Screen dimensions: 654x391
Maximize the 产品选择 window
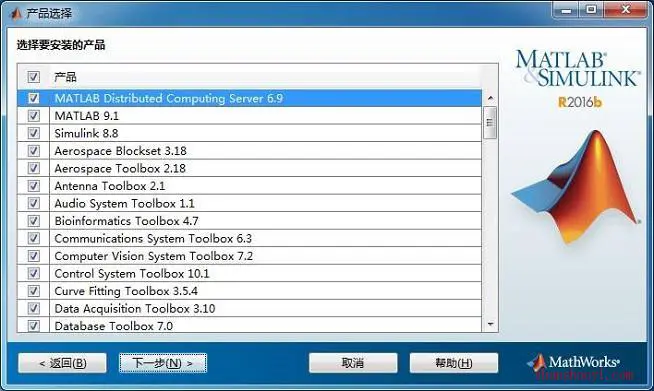(591, 10)
